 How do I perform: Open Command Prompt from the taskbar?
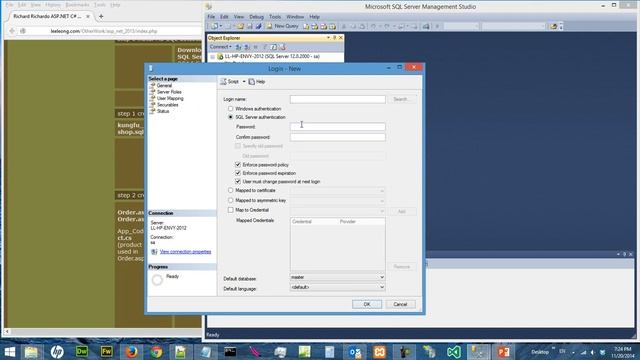tap(230, 352)
